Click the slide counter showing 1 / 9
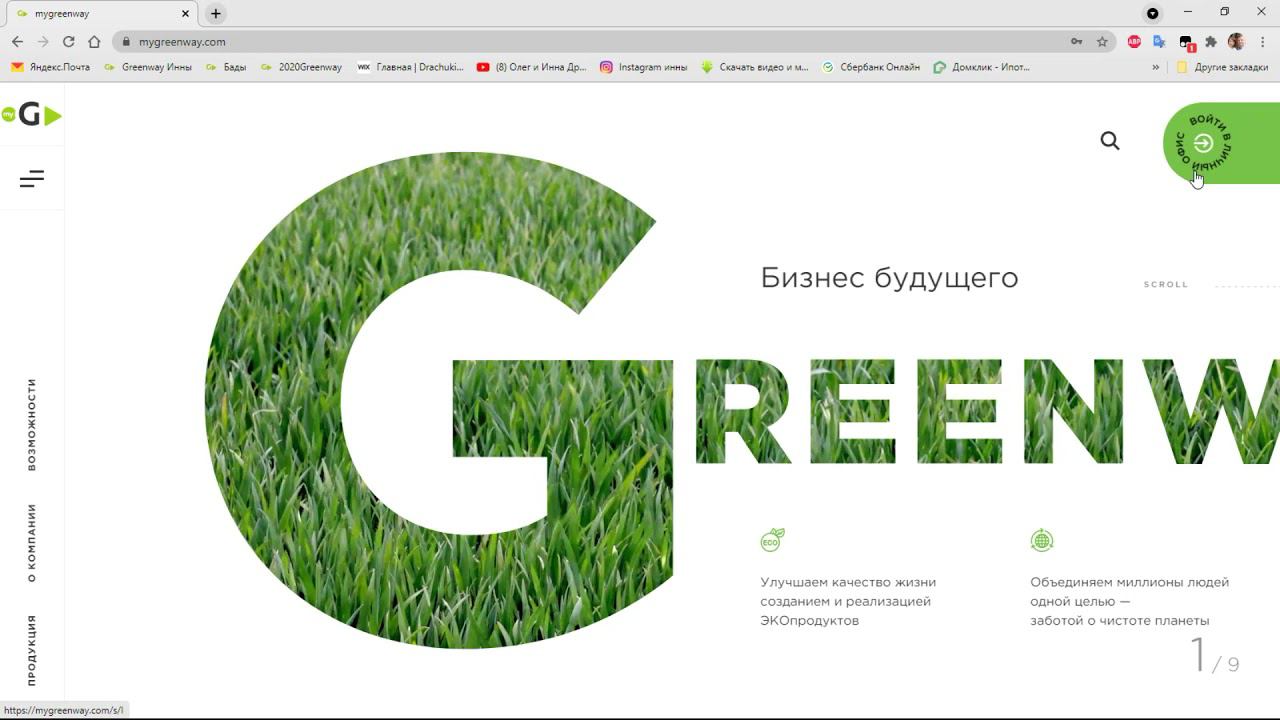This screenshot has width=1280, height=720. pyautogui.click(x=1214, y=656)
